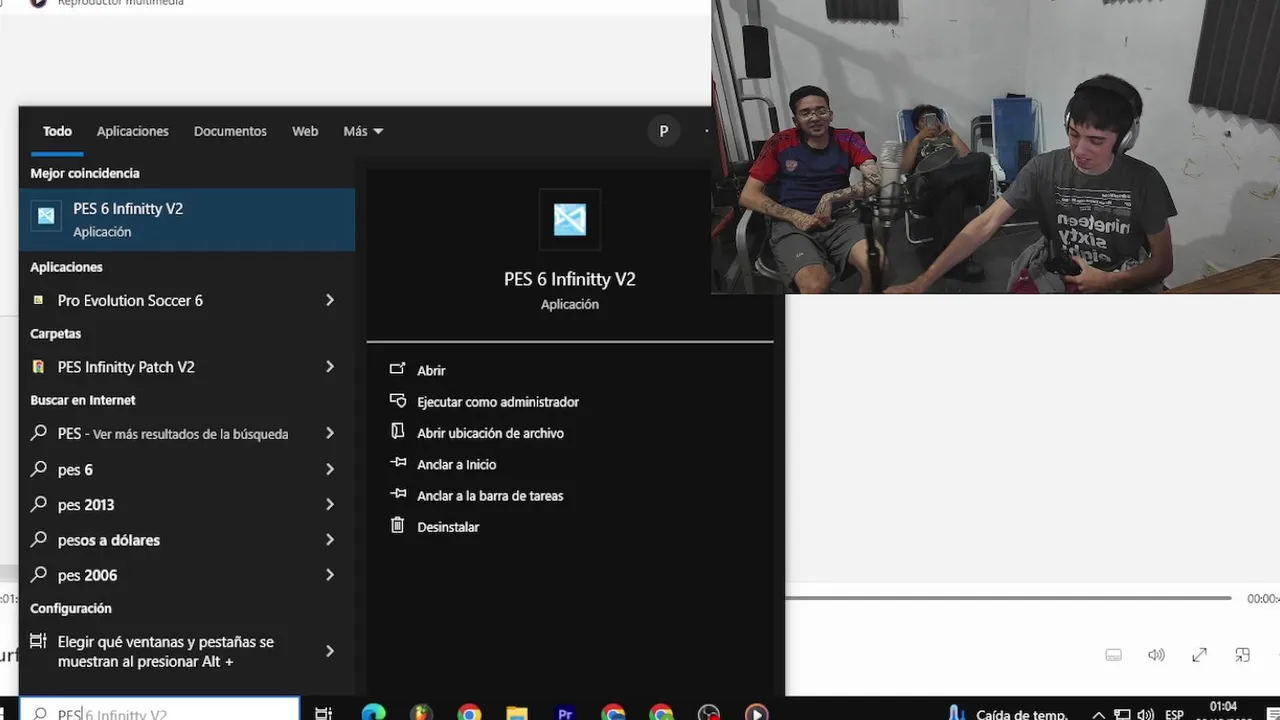The width and height of the screenshot is (1280, 720).
Task: Open the system volume tray icon
Action: (1146, 714)
